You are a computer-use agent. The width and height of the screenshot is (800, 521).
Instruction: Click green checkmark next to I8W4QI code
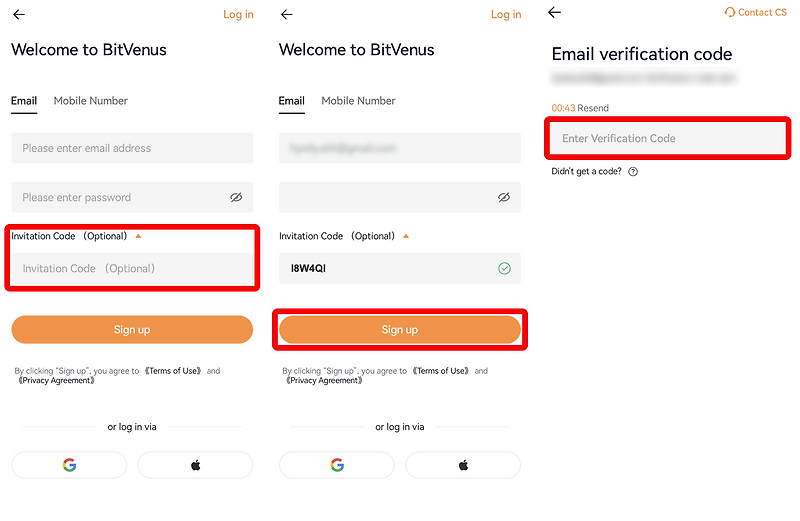click(x=505, y=268)
